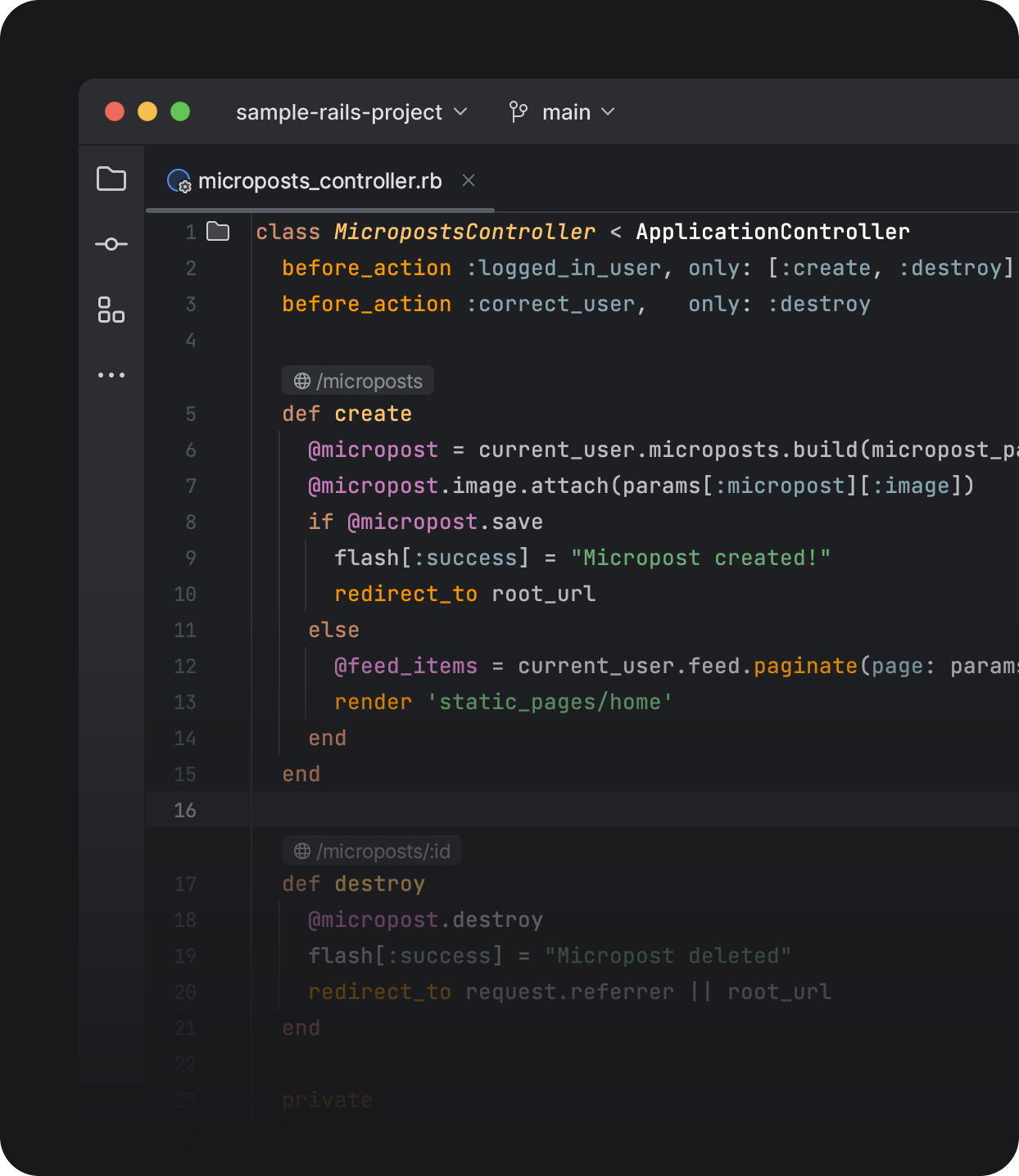Click the green zoom window button
Viewport: 1019px width, 1176px height.
click(x=180, y=111)
